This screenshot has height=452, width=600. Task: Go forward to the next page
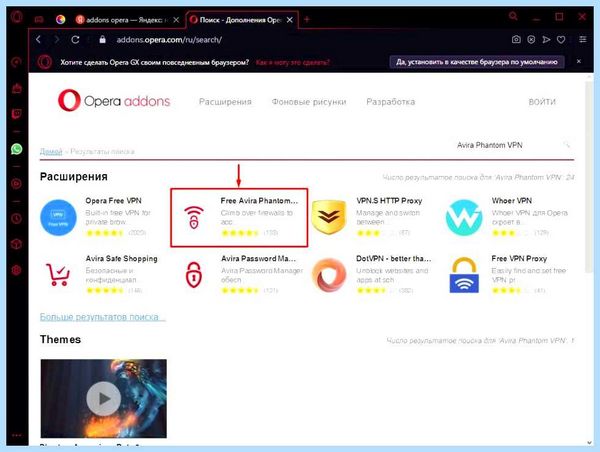(57, 39)
